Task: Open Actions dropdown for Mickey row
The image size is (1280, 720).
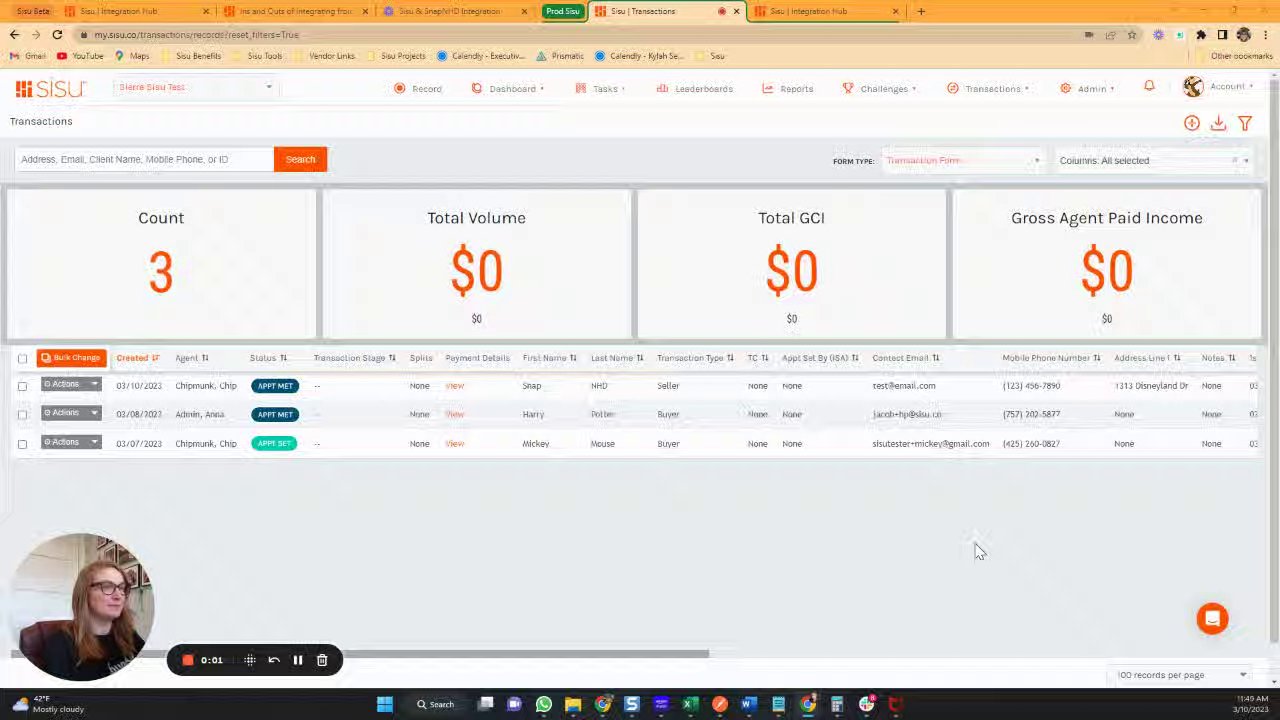Action: (70, 442)
